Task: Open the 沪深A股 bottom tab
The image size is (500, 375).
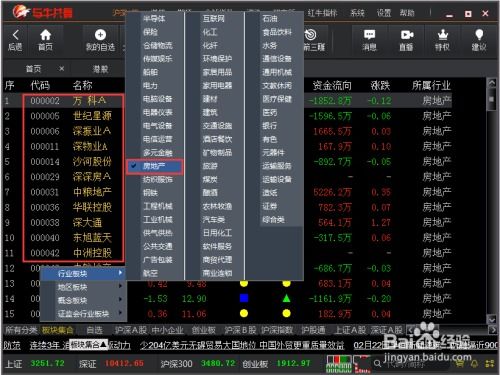Action: [x=131, y=330]
